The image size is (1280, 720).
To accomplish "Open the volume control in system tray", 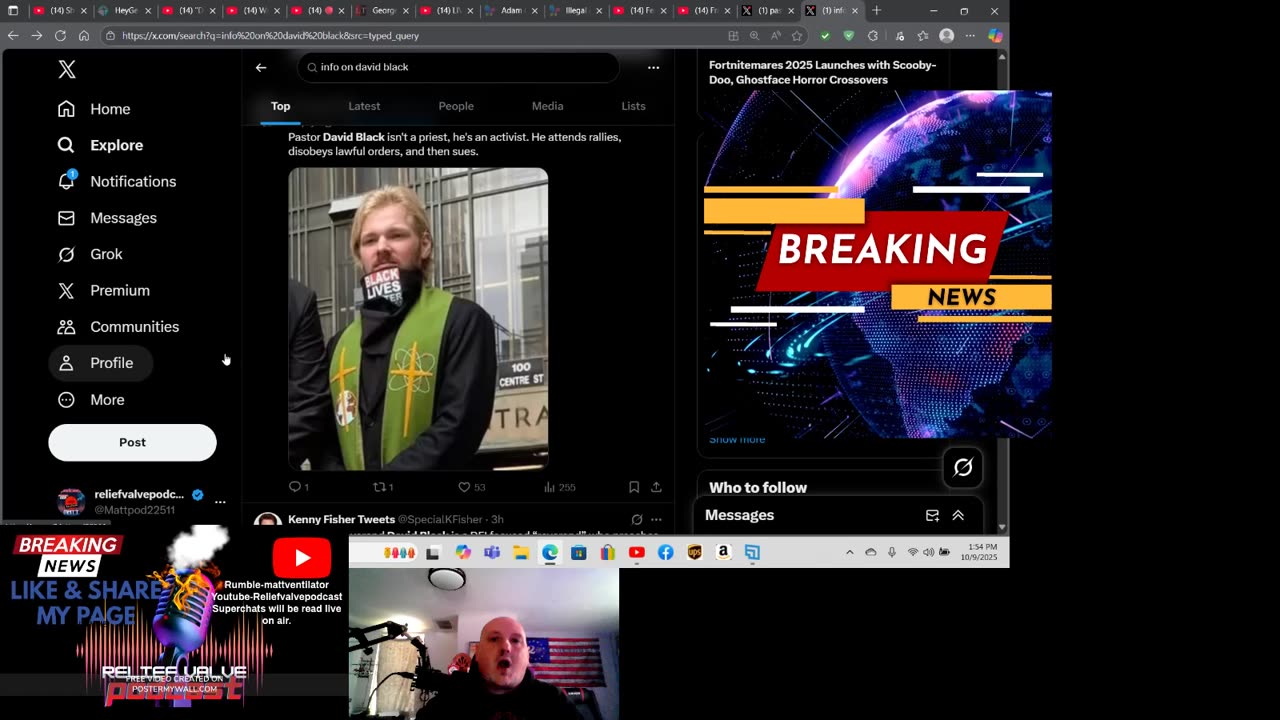I will 929,553.
